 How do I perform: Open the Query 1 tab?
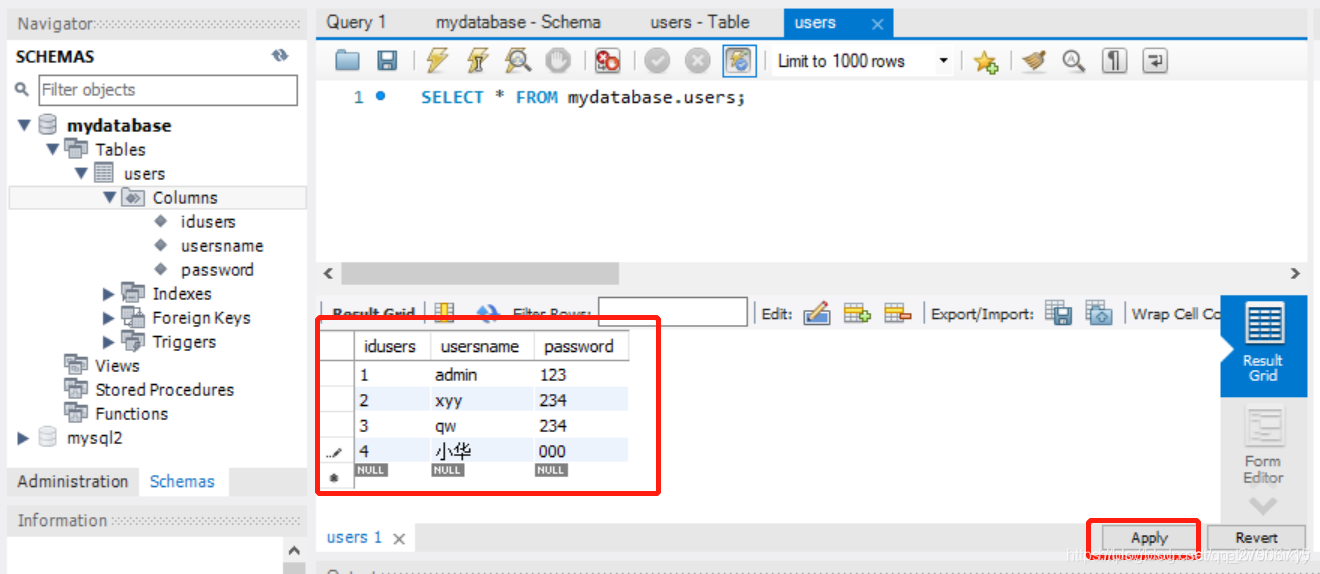[x=356, y=22]
